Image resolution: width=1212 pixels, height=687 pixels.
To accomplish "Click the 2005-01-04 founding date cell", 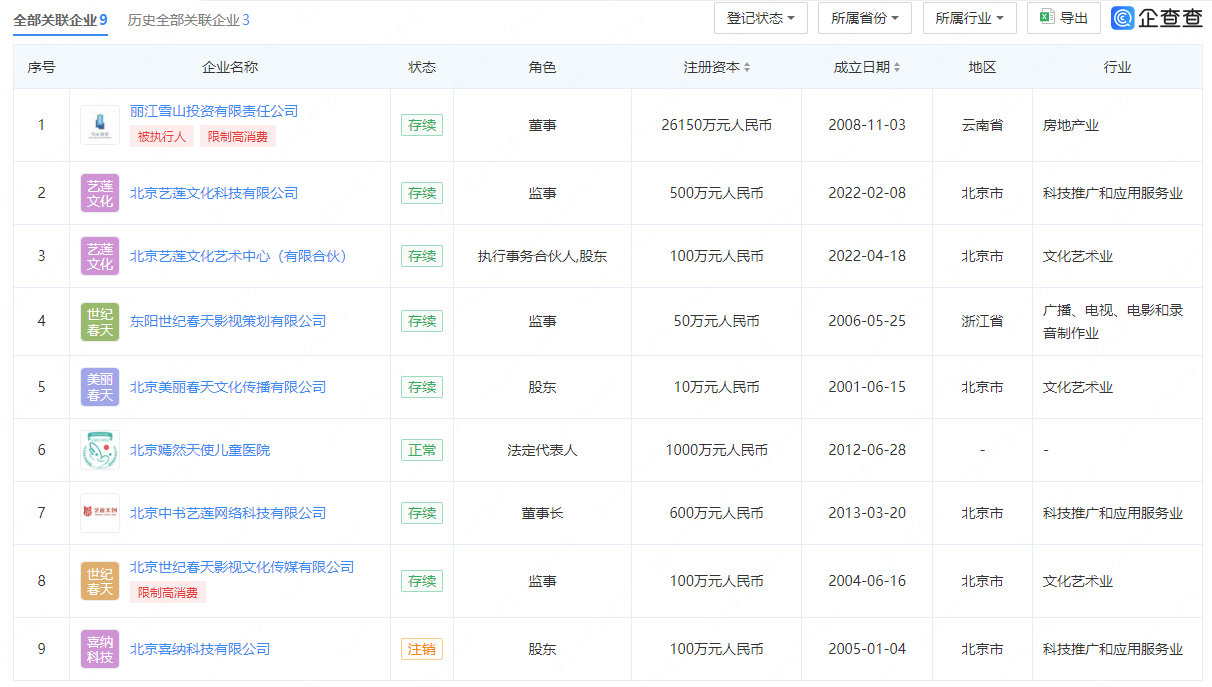I will pyautogui.click(x=867, y=649).
